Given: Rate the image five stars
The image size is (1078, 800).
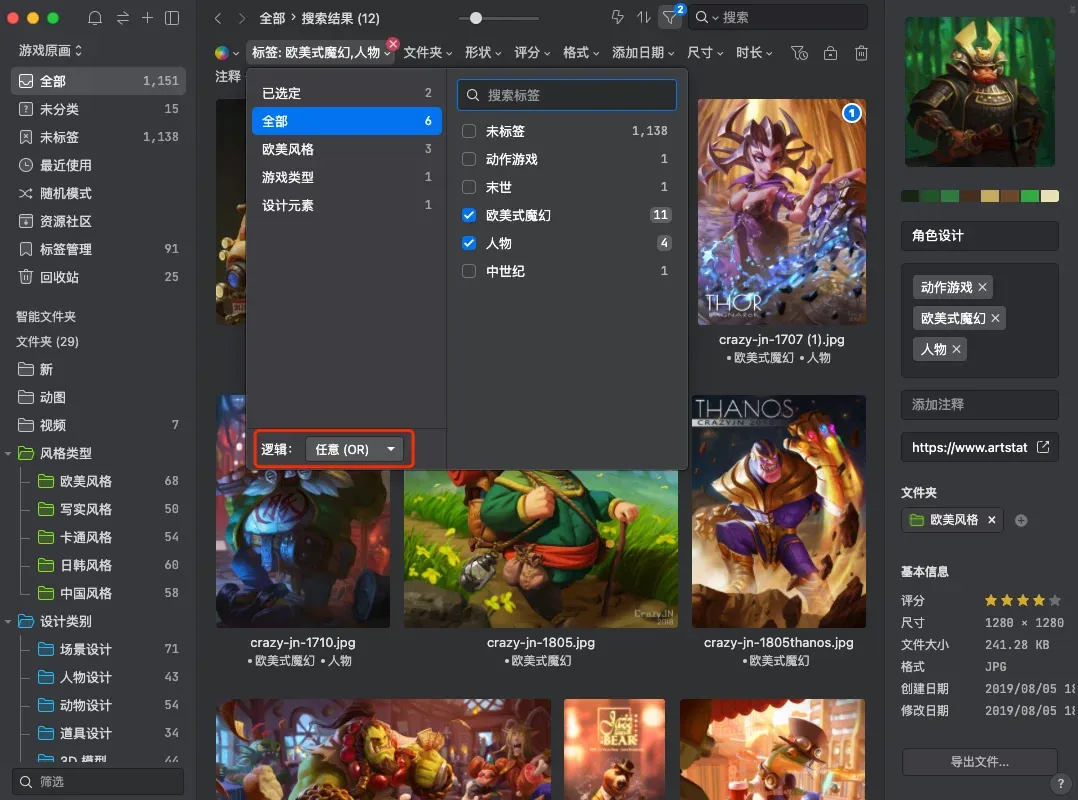Looking at the screenshot, I should point(1055,601).
